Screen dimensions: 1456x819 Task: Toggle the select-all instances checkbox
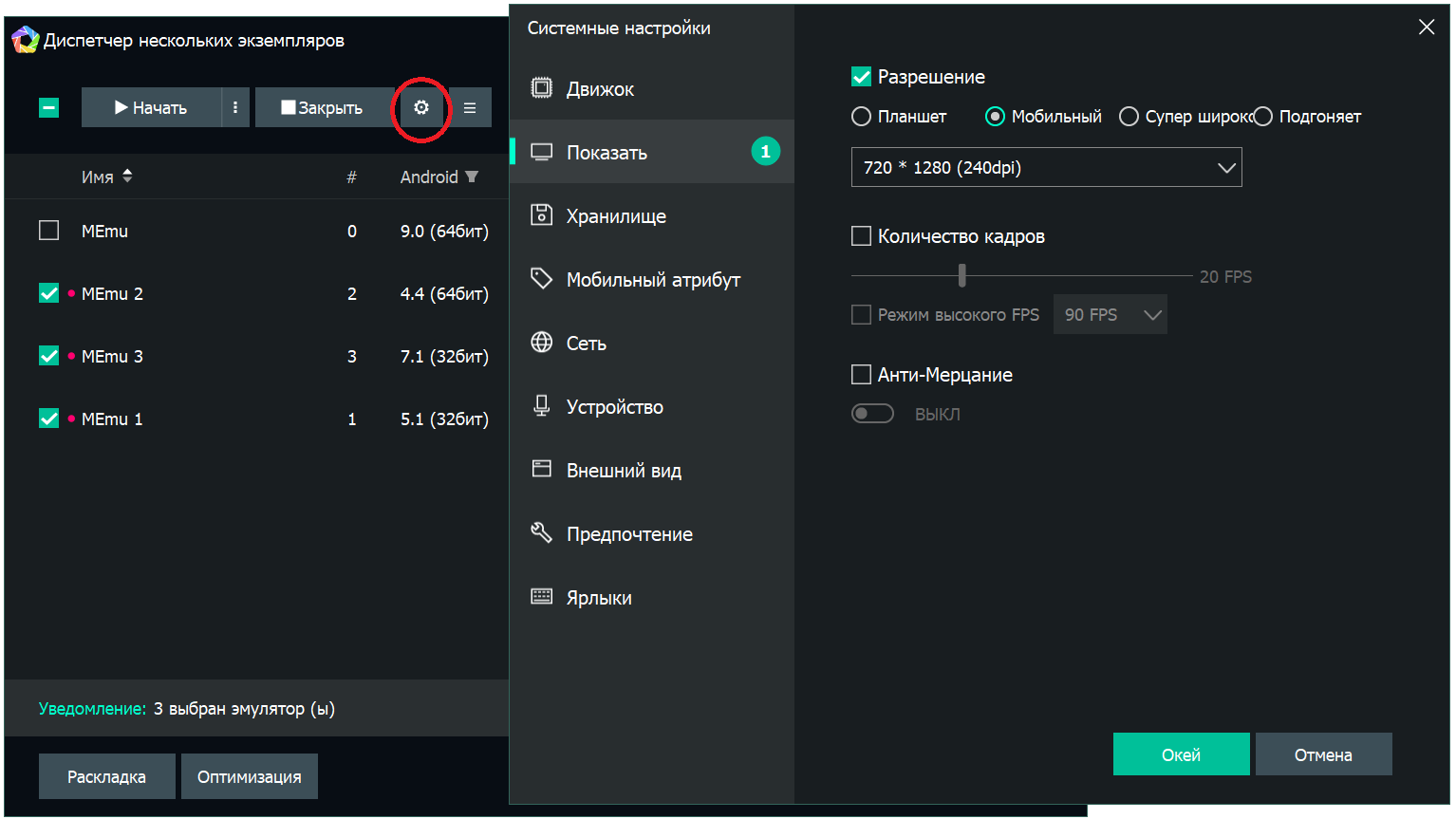[x=49, y=108]
